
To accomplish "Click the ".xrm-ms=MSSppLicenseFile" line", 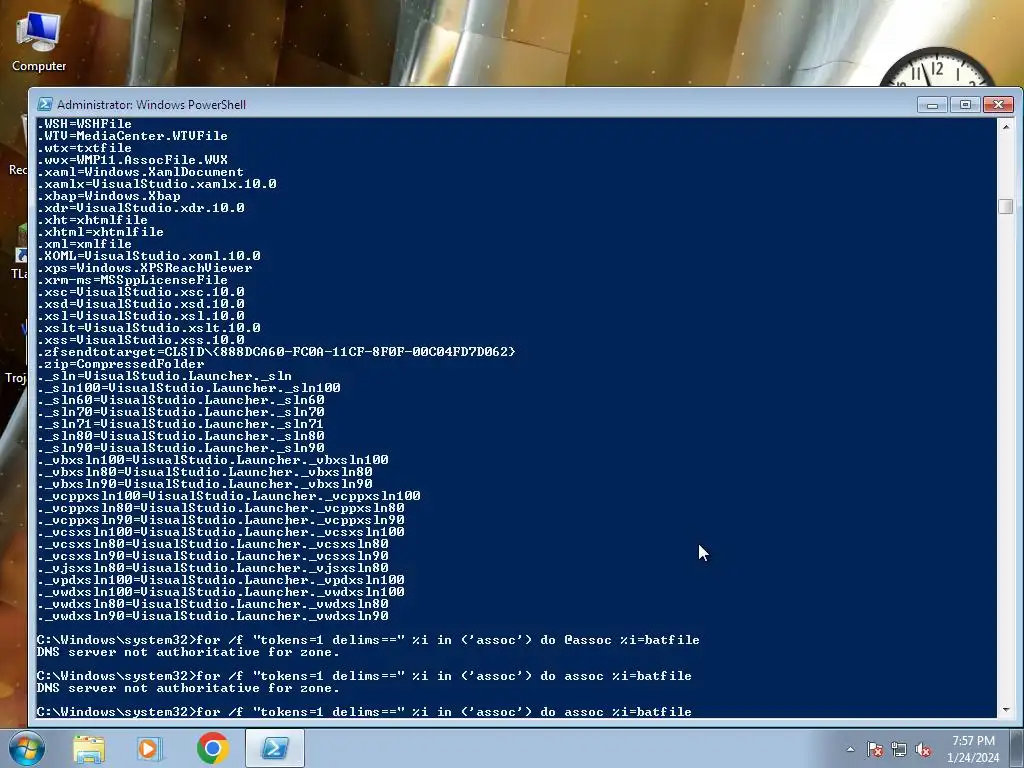I will (133, 280).
